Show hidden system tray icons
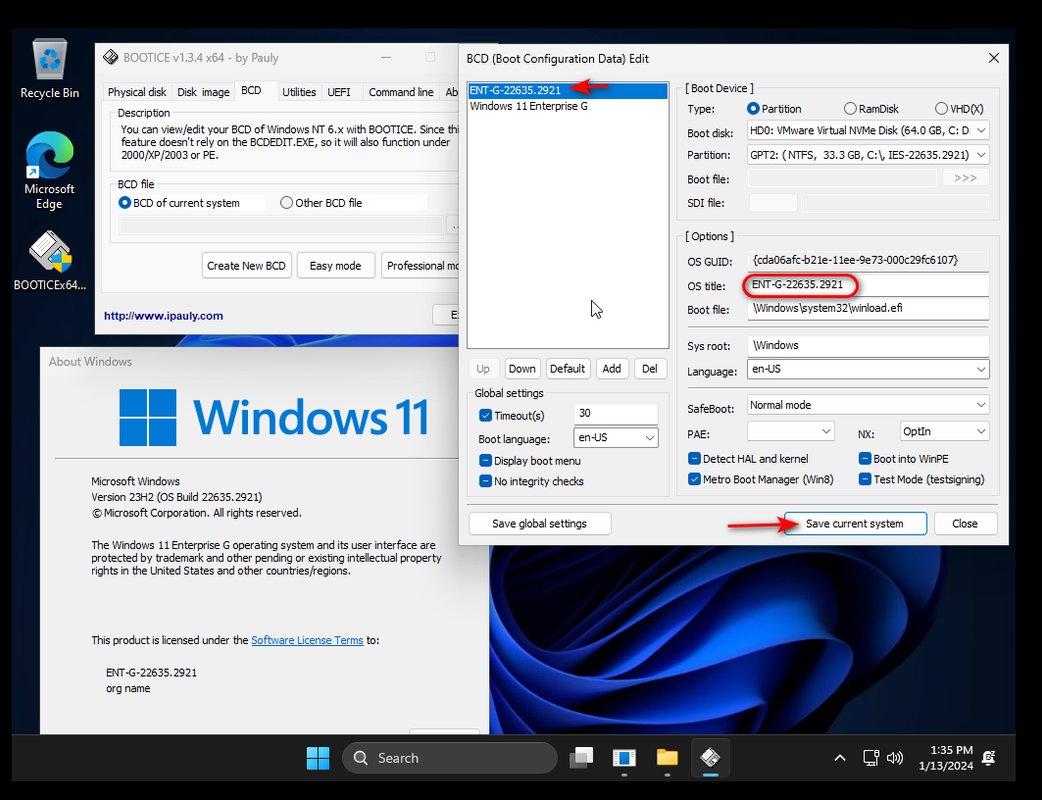1042x800 pixels. point(839,758)
